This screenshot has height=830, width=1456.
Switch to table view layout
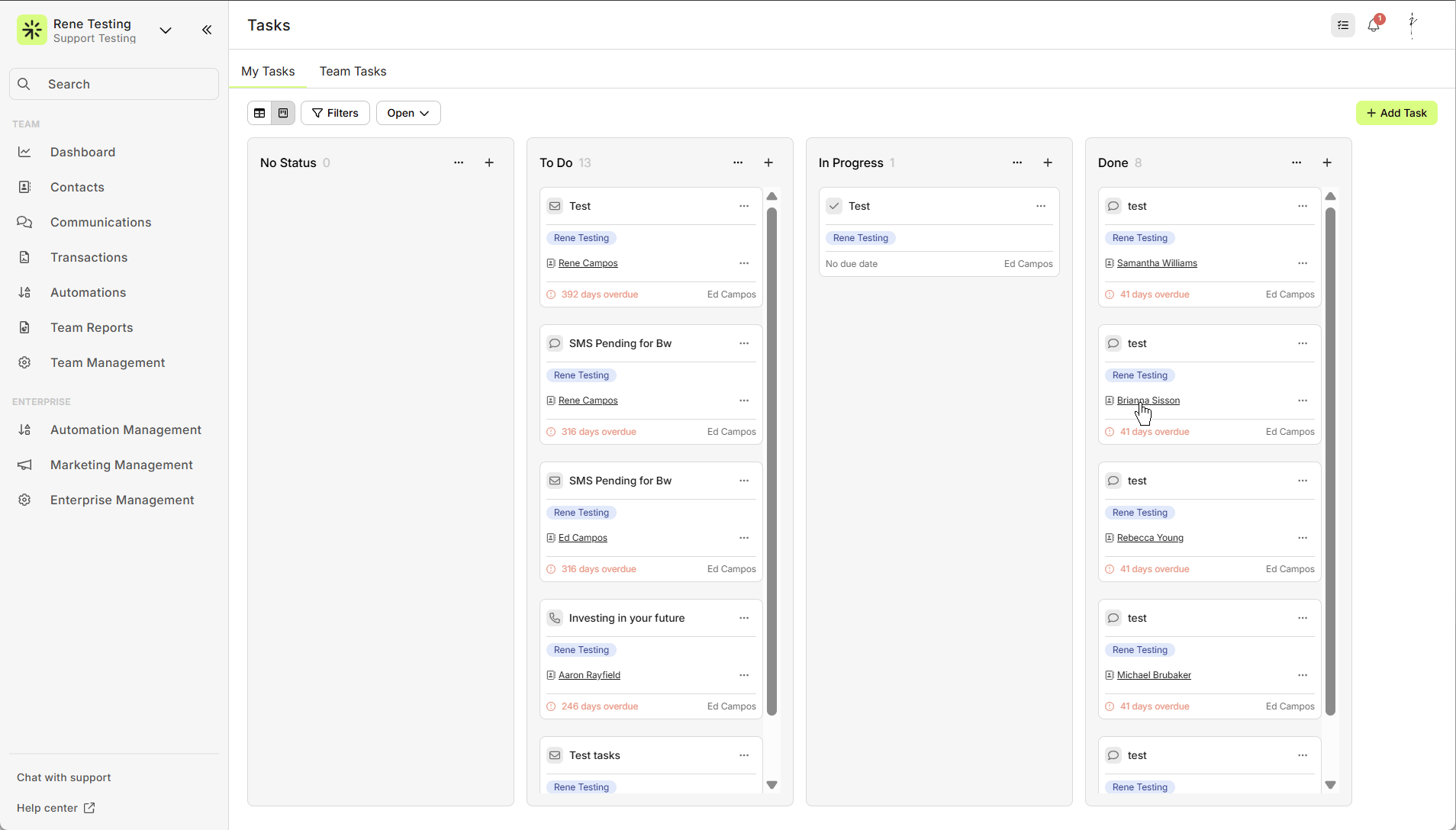point(259,113)
